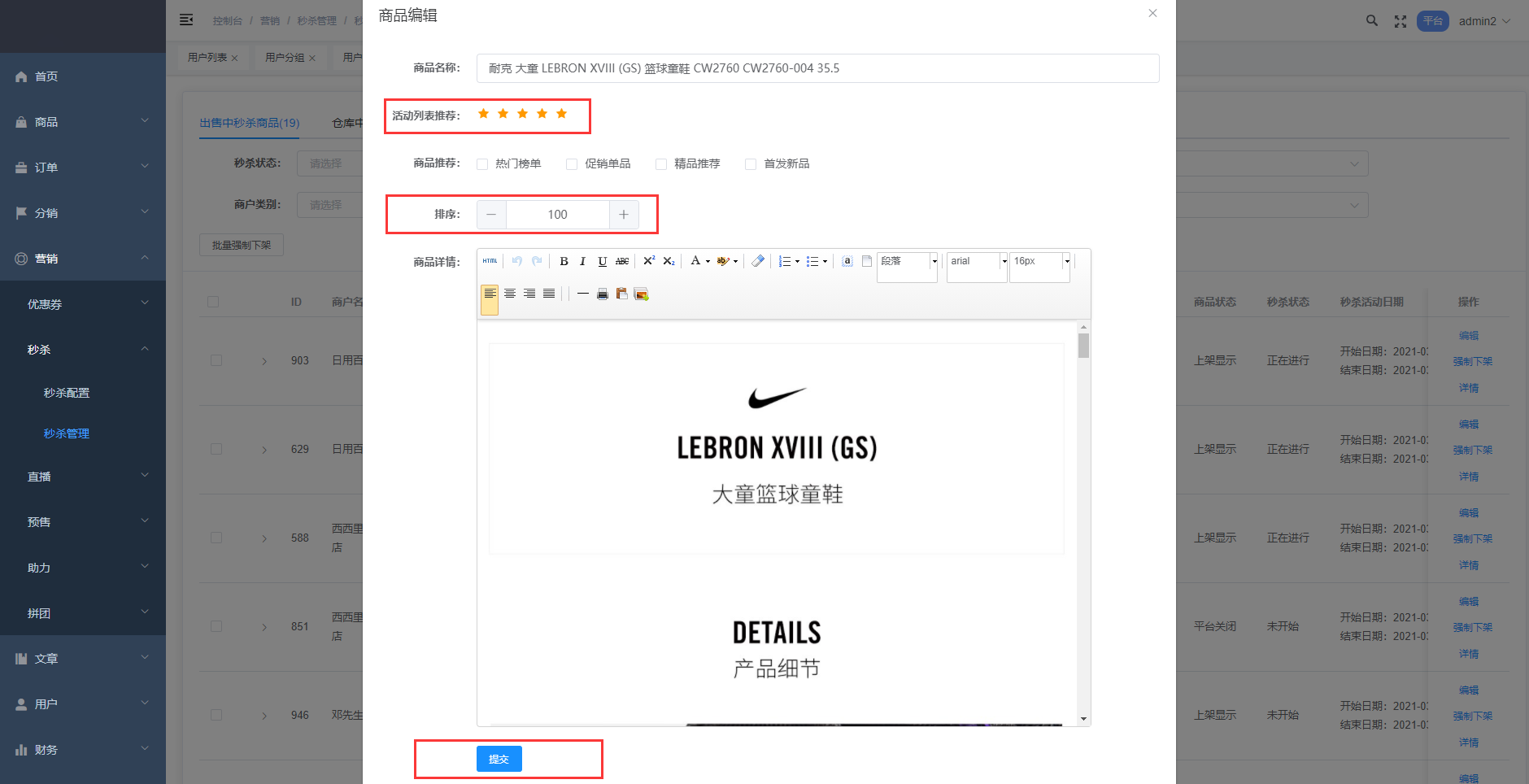This screenshot has height=784, width=1529.
Task: Toggle HTML source view in editor
Action: 490,261
